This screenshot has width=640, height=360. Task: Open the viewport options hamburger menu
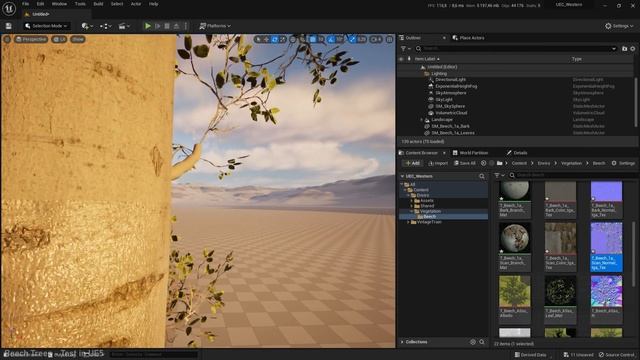(x=7, y=39)
